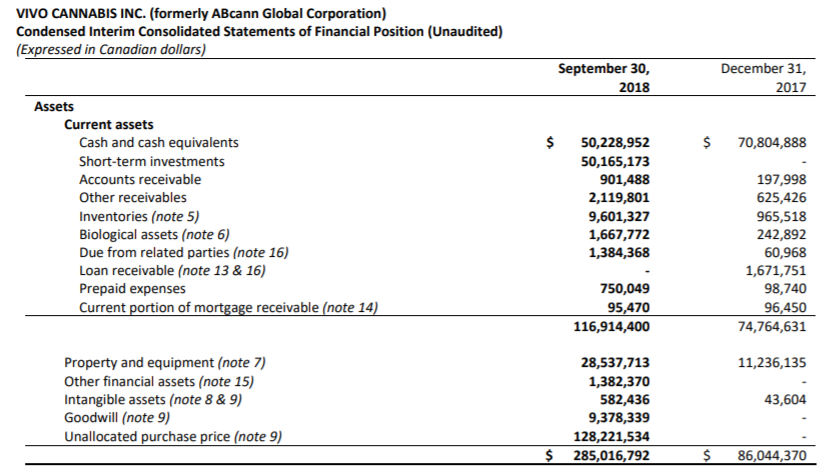Click the 'Unallocated purchase price (note 9)' label
The height and width of the screenshot is (469, 819).
pyautogui.click(x=173, y=436)
